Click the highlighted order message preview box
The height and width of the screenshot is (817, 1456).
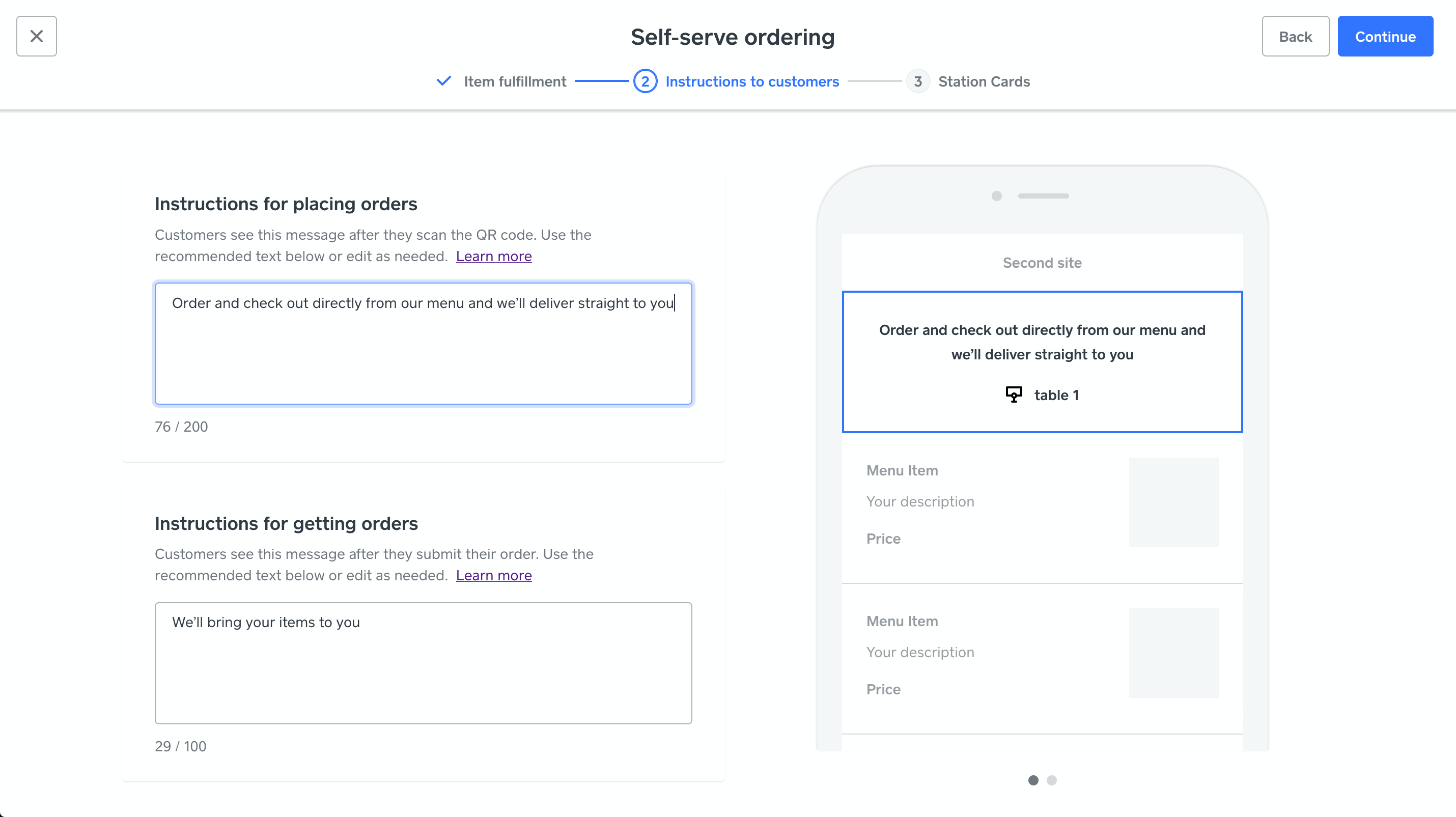(x=1042, y=361)
